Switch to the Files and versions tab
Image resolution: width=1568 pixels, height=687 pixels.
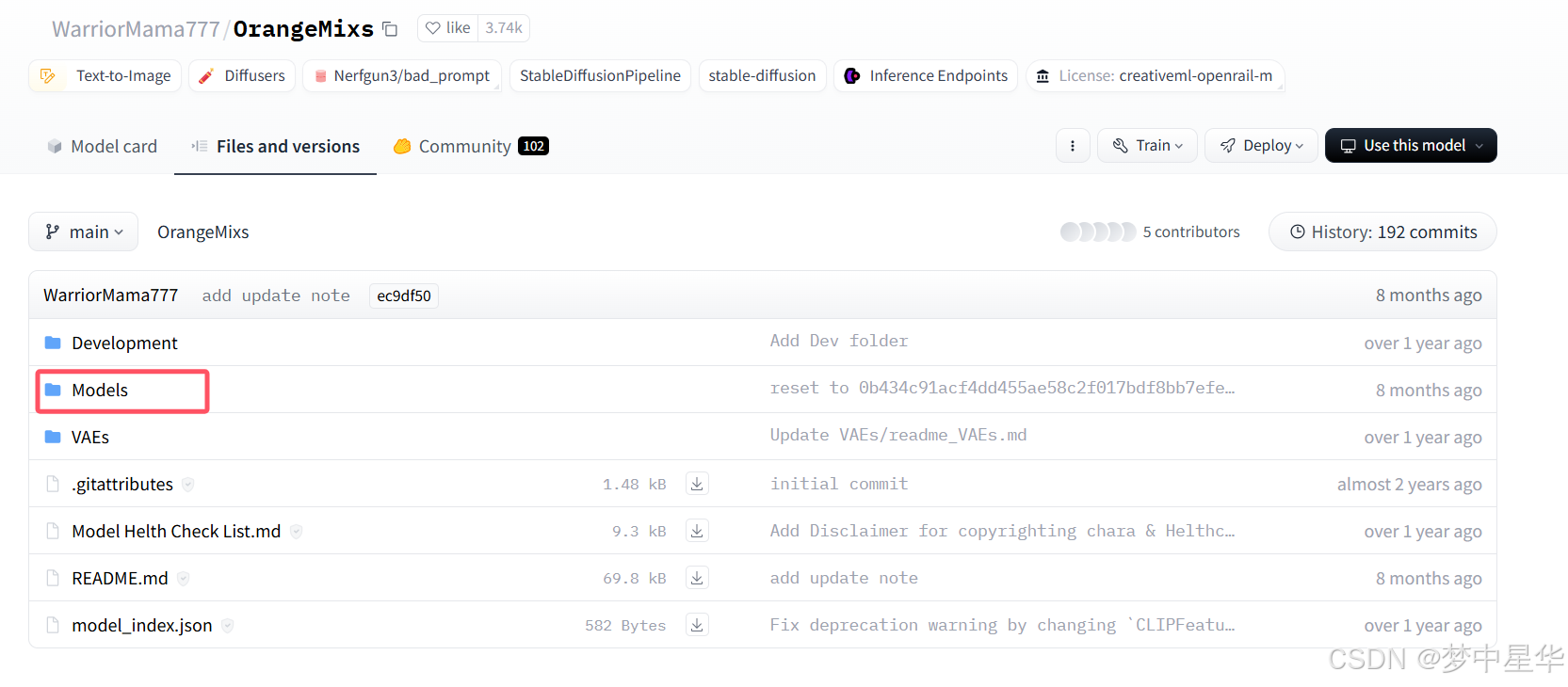click(275, 146)
